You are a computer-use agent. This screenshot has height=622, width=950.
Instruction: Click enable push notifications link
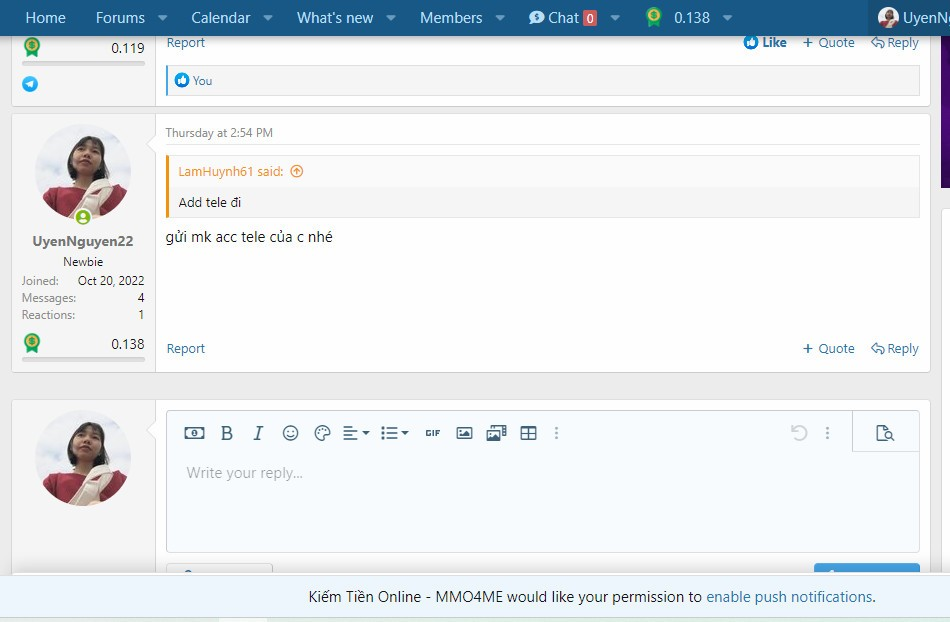tap(789, 597)
